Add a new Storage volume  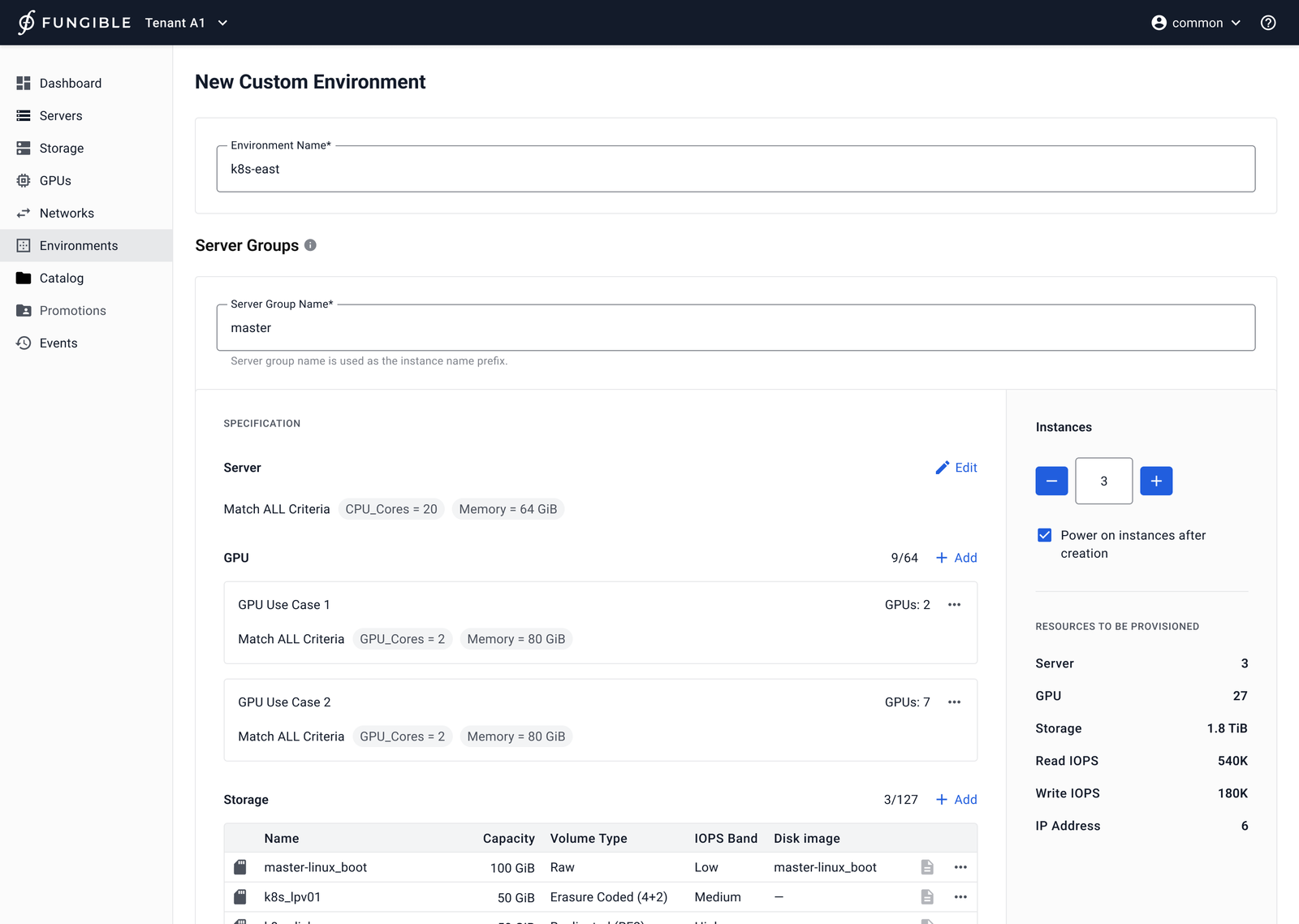tap(956, 800)
